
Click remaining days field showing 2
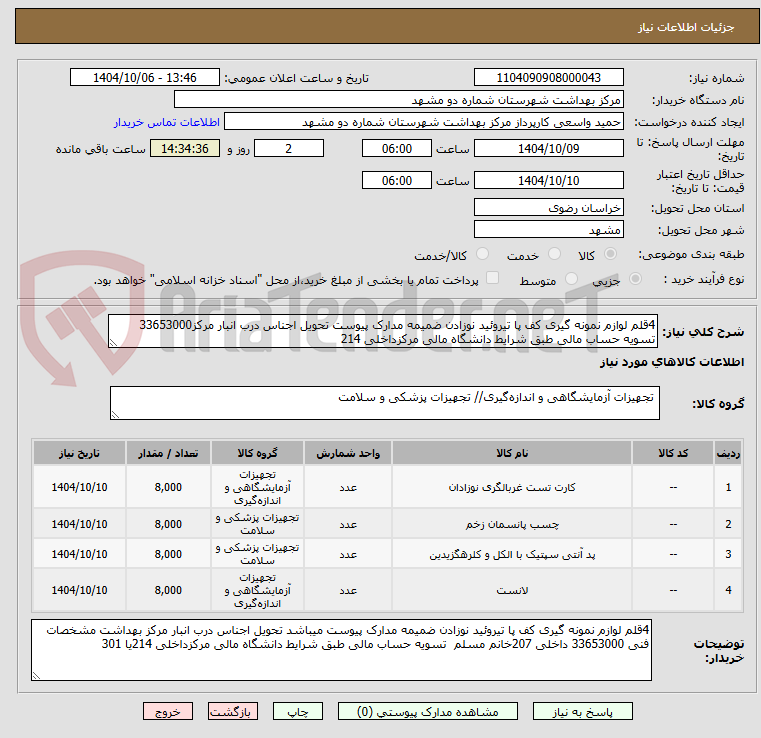[289, 148]
